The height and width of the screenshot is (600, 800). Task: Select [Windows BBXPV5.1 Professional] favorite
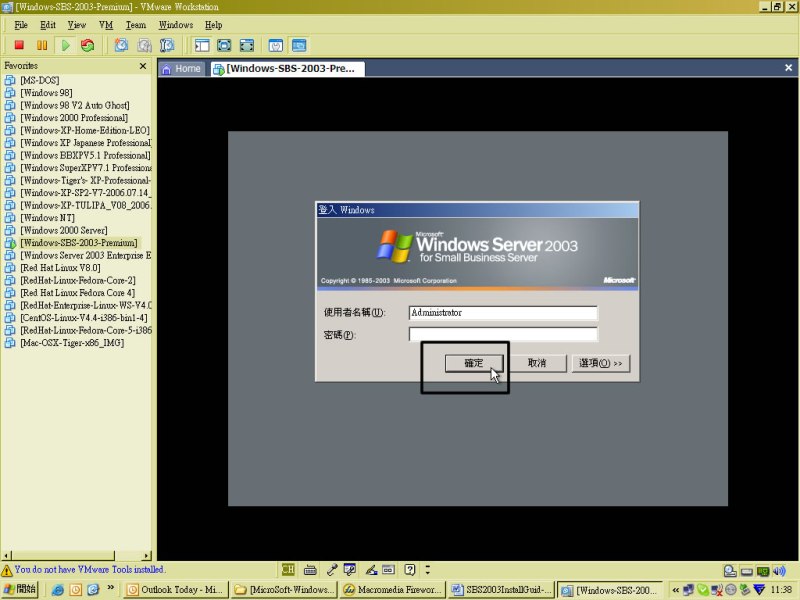pos(85,155)
